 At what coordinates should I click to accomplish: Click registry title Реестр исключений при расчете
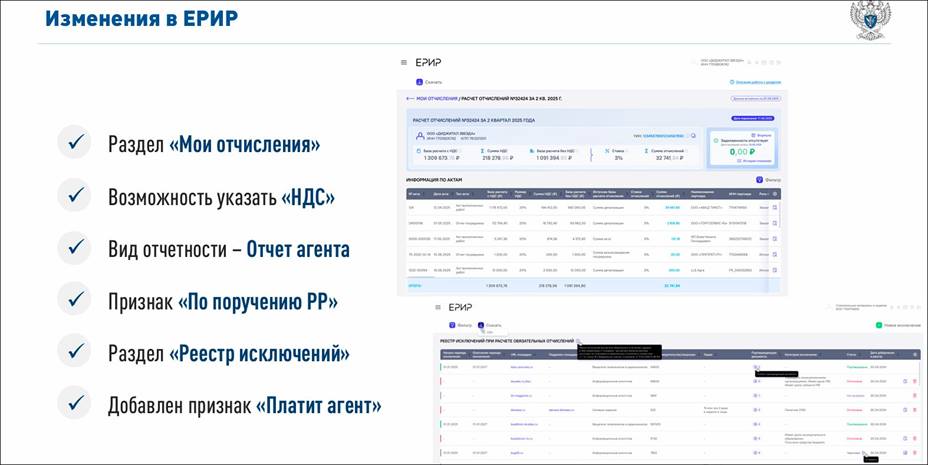(507, 341)
